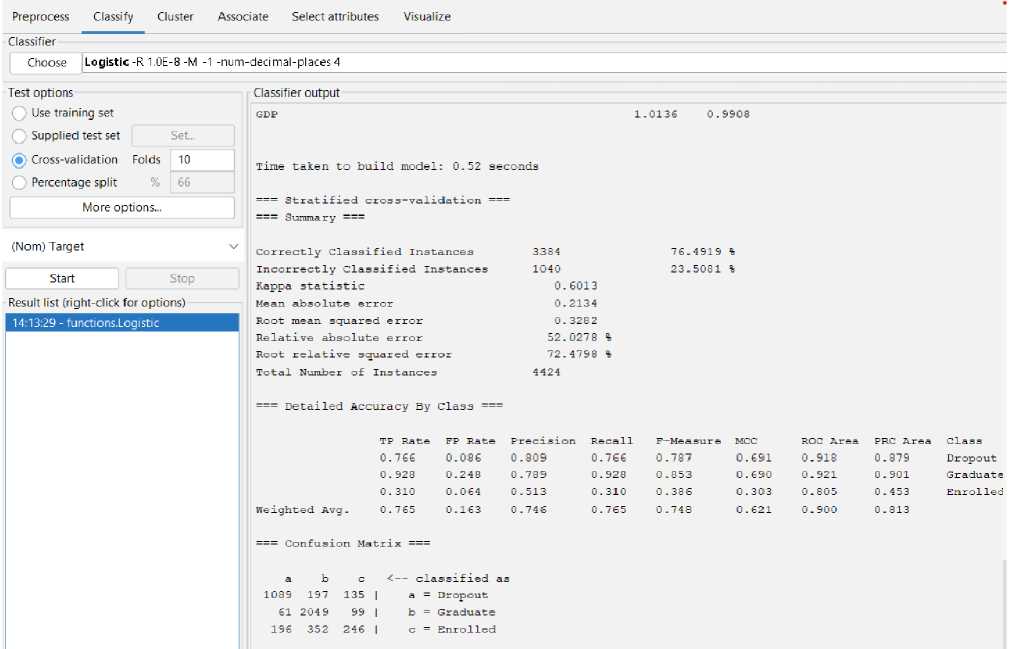Click the 'a = Dropout' confusion matrix legend
1010x649 pixels.
pos(448,596)
